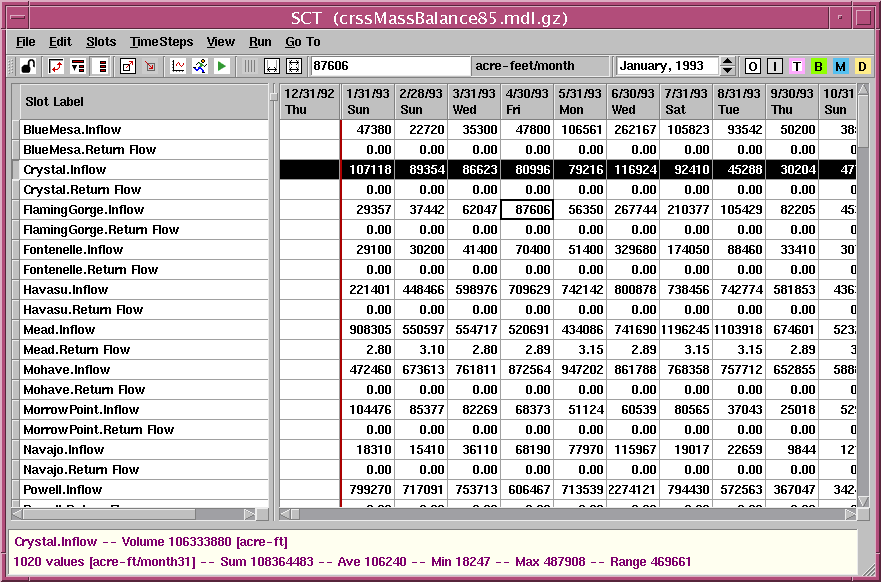The width and height of the screenshot is (881, 582).
Task: Click the 7/31/93 Sat column header
Action: tap(686, 102)
